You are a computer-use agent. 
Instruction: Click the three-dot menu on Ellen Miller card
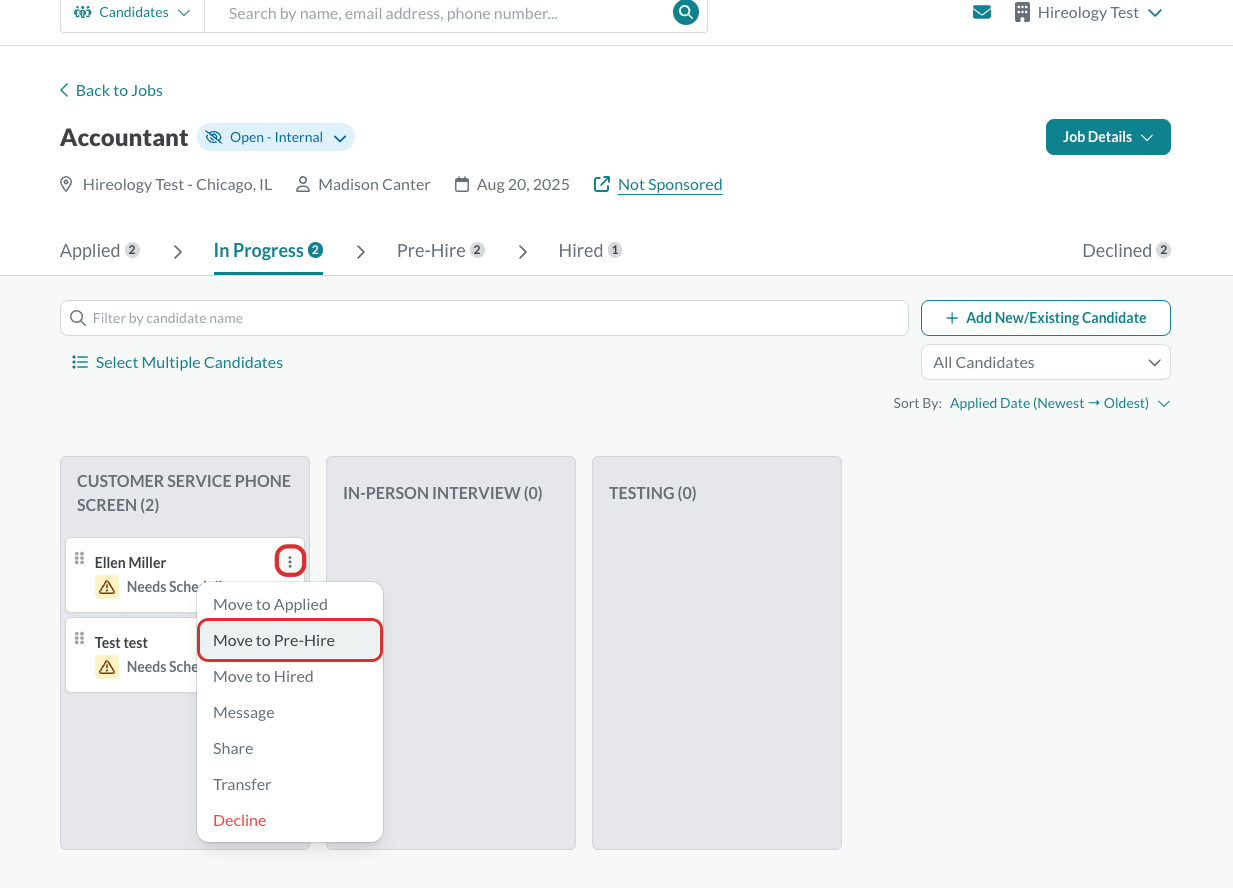click(x=290, y=562)
